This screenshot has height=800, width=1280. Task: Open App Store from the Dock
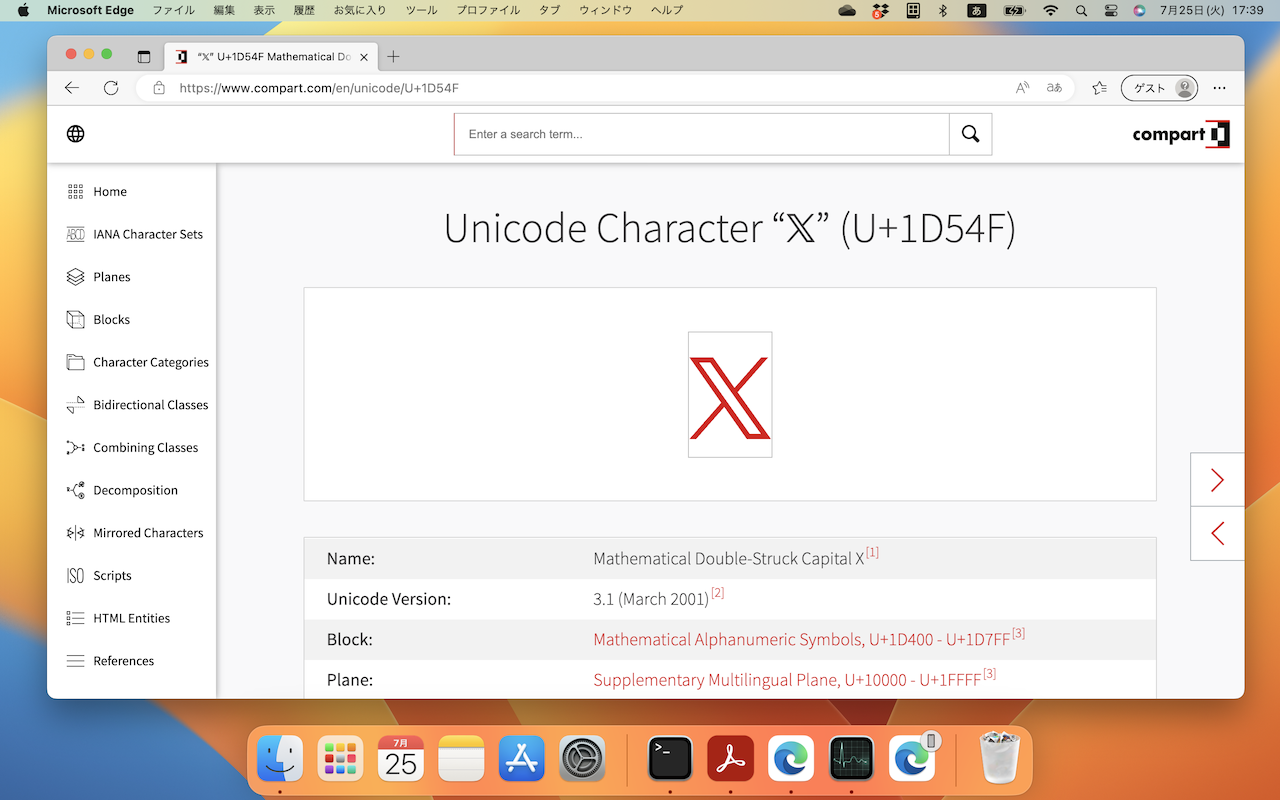tap(522, 759)
